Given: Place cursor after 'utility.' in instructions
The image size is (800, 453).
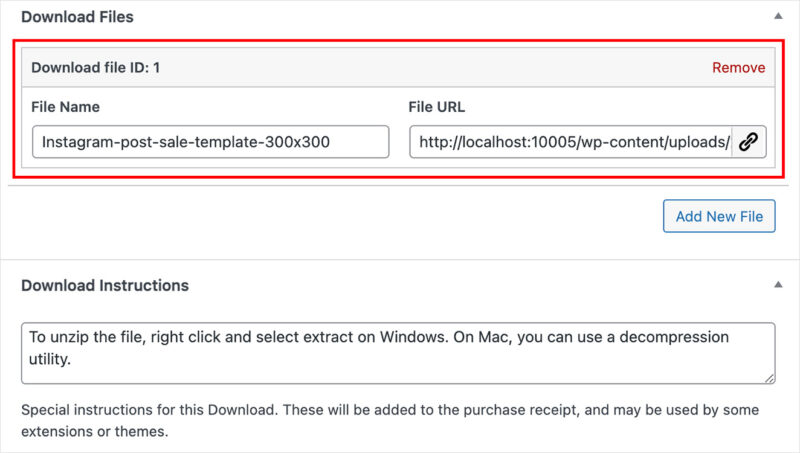Looking at the screenshot, I should tap(72, 360).
